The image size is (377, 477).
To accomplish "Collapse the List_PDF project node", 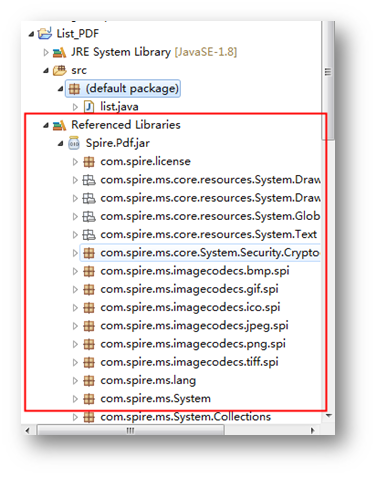I will click(31, 34).
